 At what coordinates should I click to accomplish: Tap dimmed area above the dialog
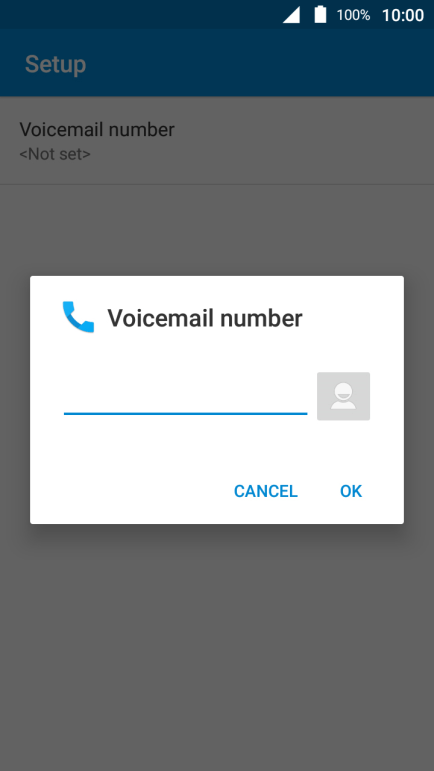click(x=217, y=230)
